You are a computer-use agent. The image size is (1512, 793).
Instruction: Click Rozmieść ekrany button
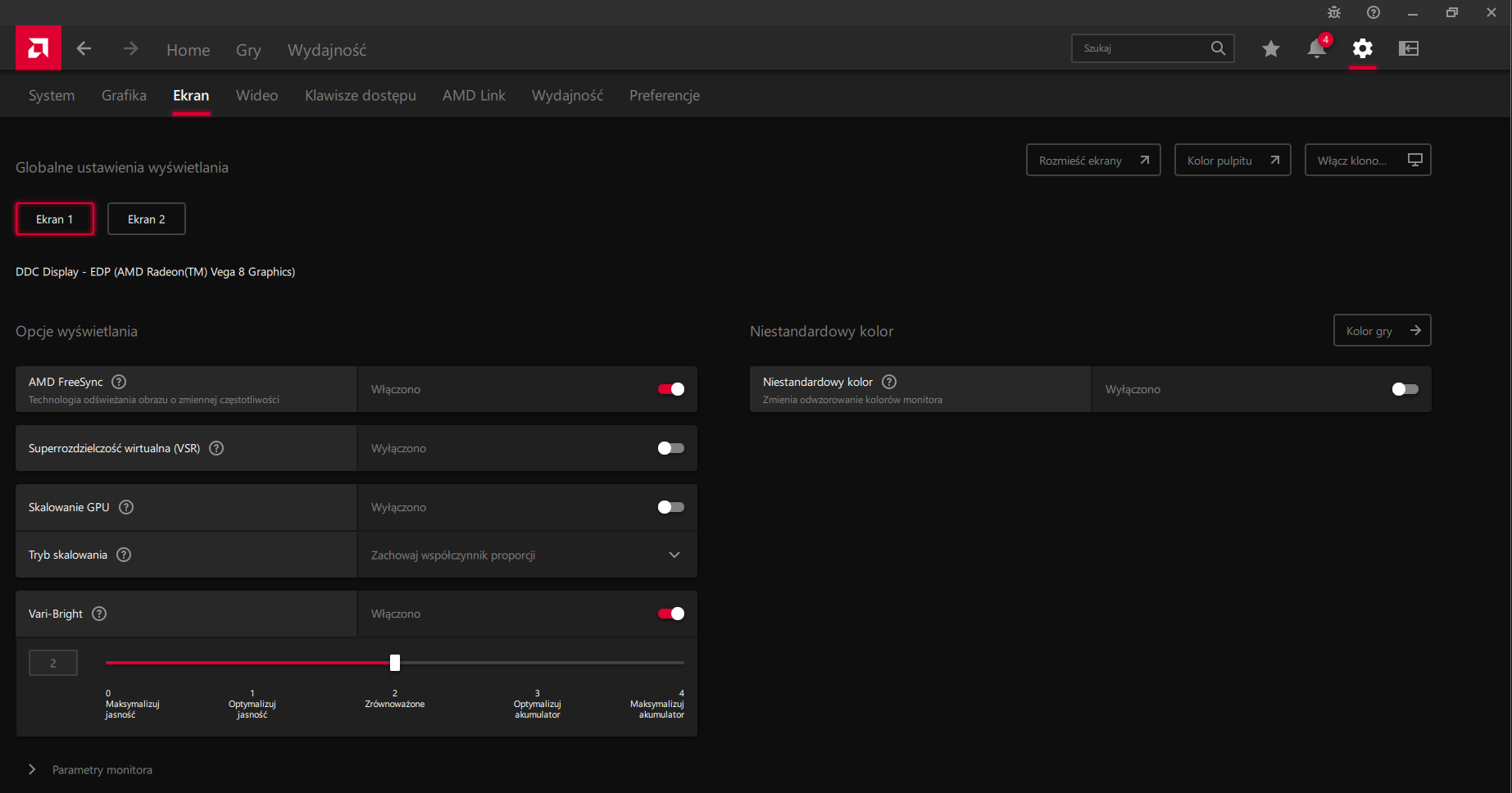click(1093, 160)
